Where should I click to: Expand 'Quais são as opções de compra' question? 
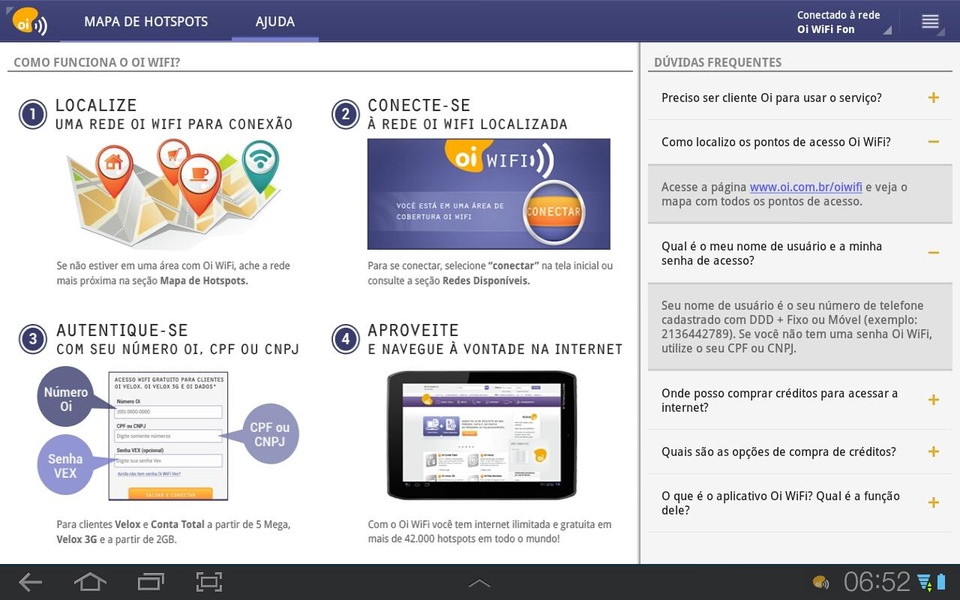(800, 452)
